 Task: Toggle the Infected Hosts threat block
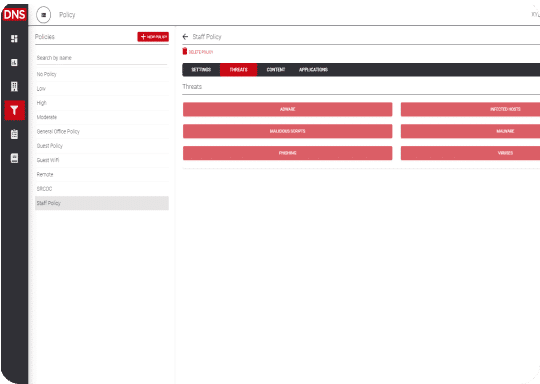point(470,109)
